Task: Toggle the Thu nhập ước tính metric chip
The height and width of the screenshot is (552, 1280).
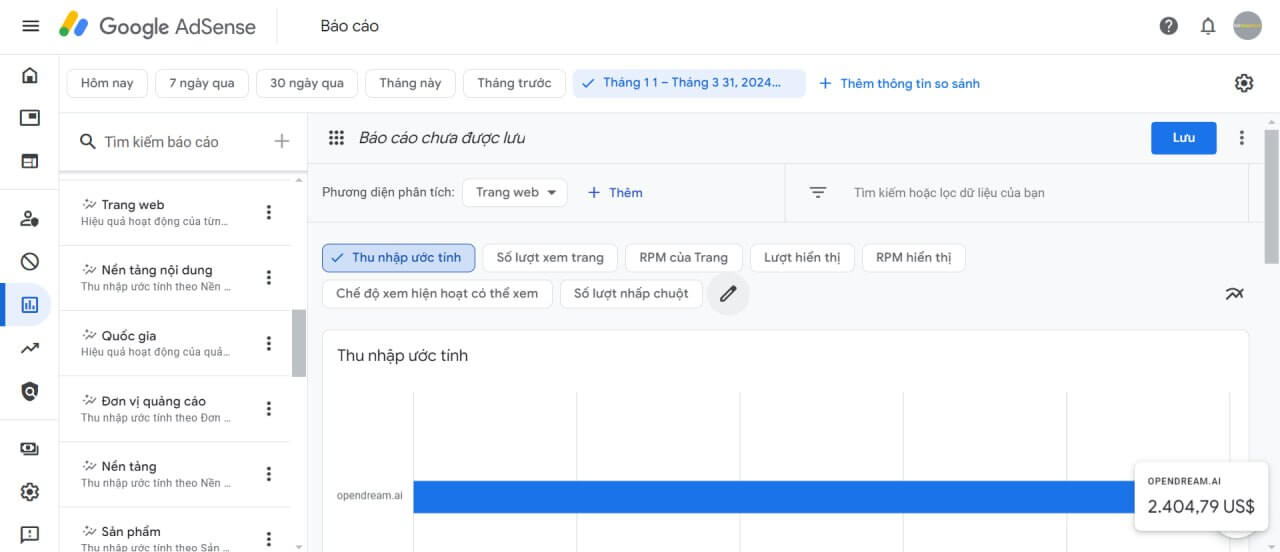Action: 398,257
